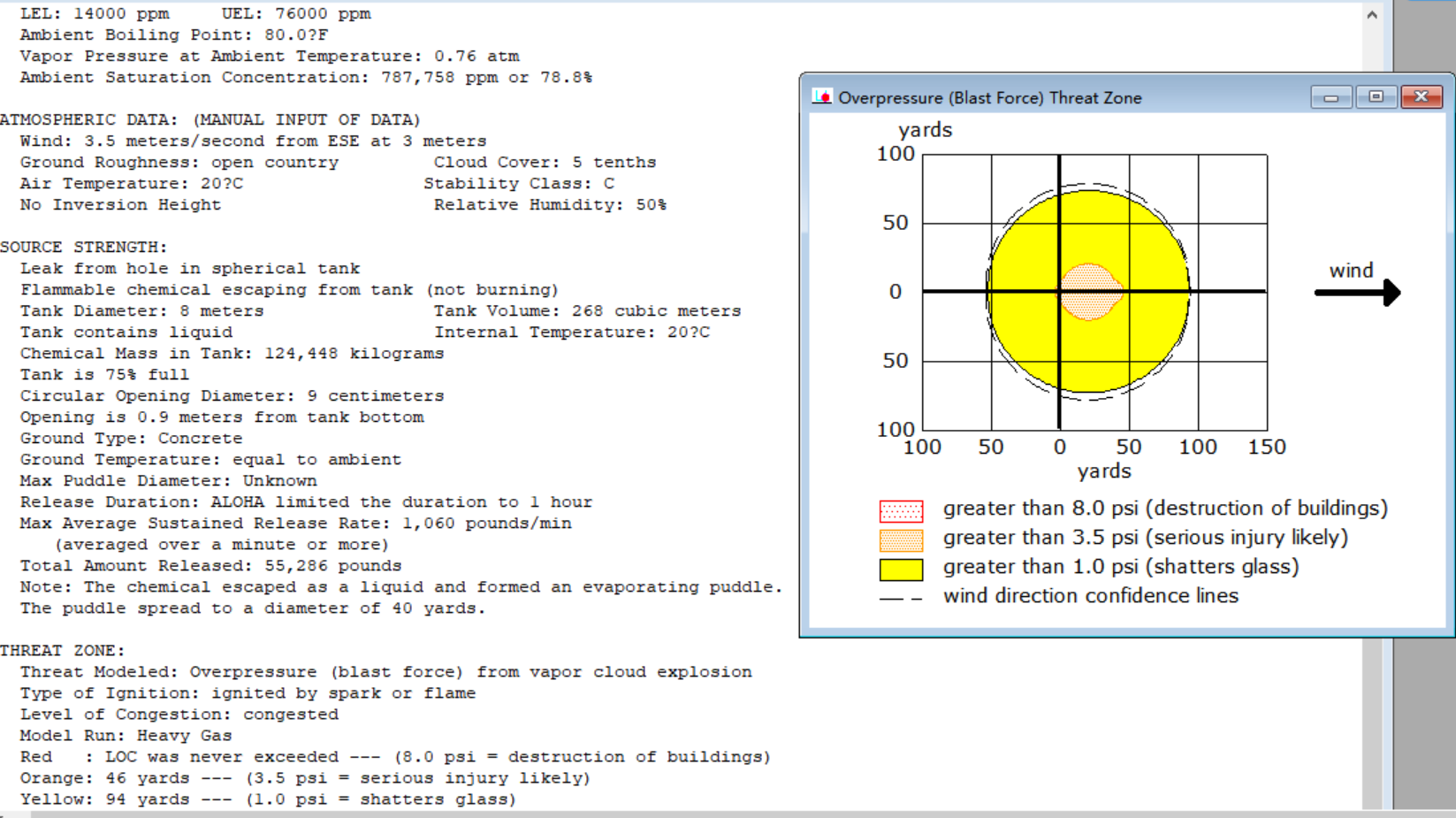
Task: Click 'The puddle spread to a diameter of 40 yards.'
Action: pyautogui.click(x=253, y=608)
